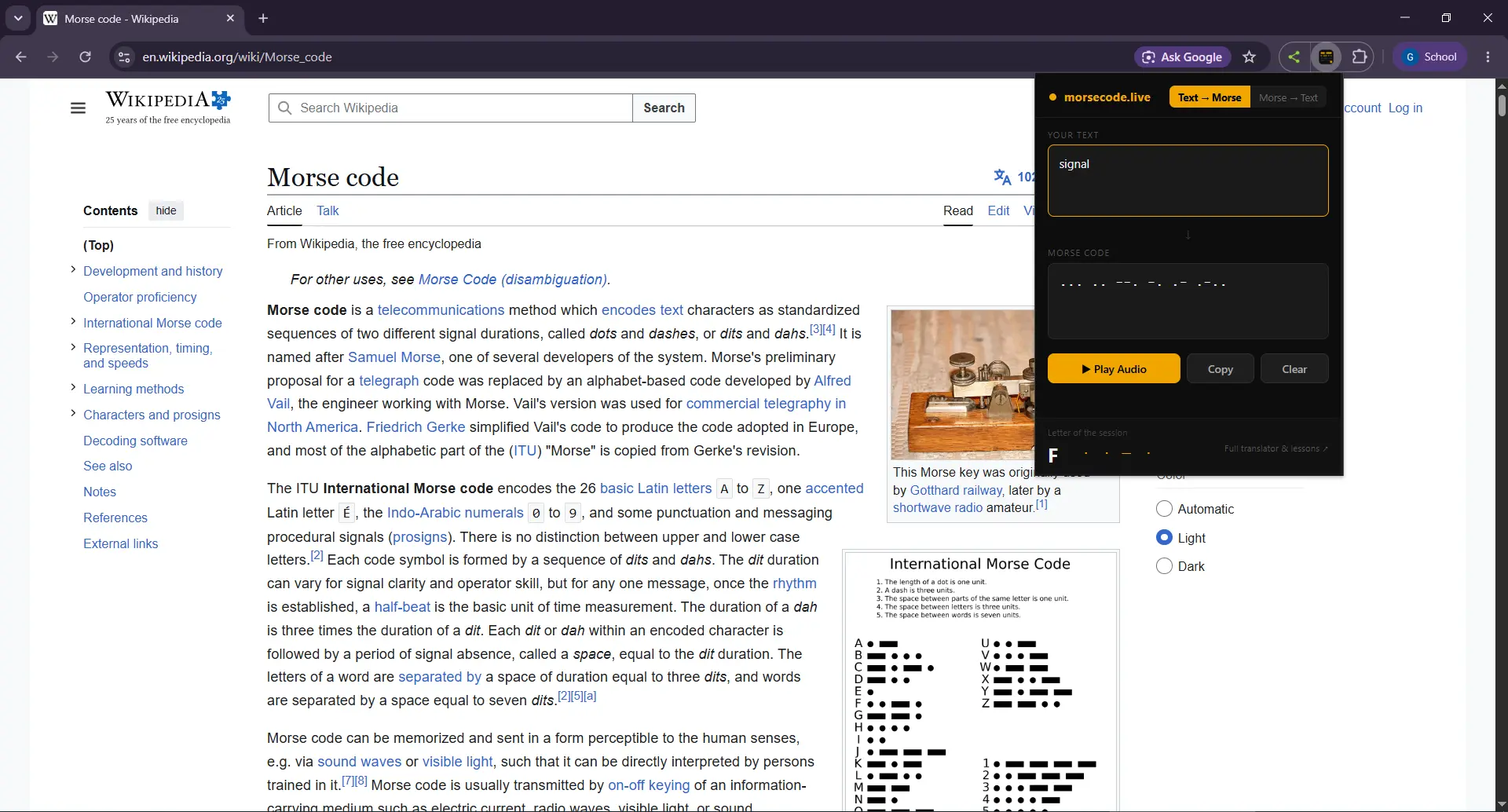The image size is (1508, 812).
Task: Go forward to the next page
Action: click(x=53, y=57)
